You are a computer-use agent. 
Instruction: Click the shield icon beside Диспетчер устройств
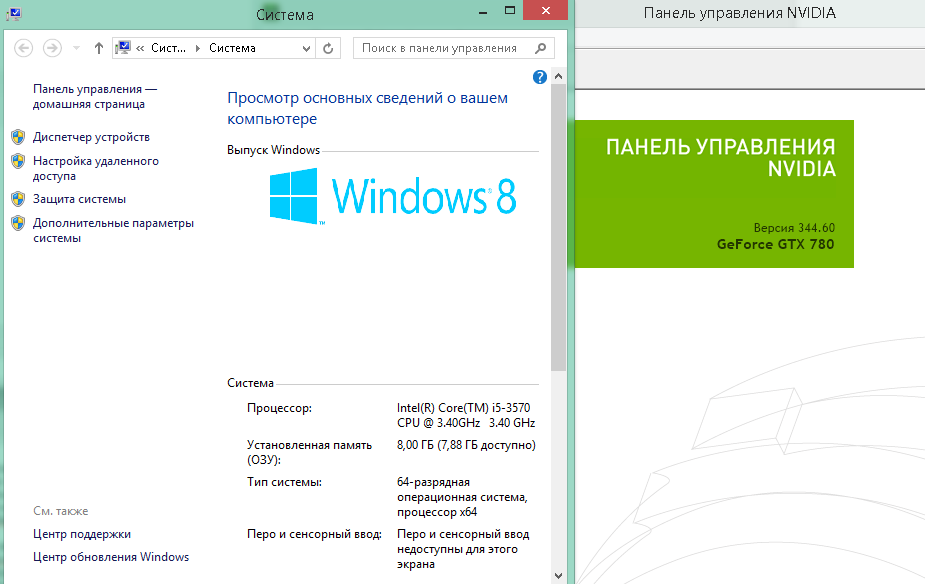(x=18, y=137)
